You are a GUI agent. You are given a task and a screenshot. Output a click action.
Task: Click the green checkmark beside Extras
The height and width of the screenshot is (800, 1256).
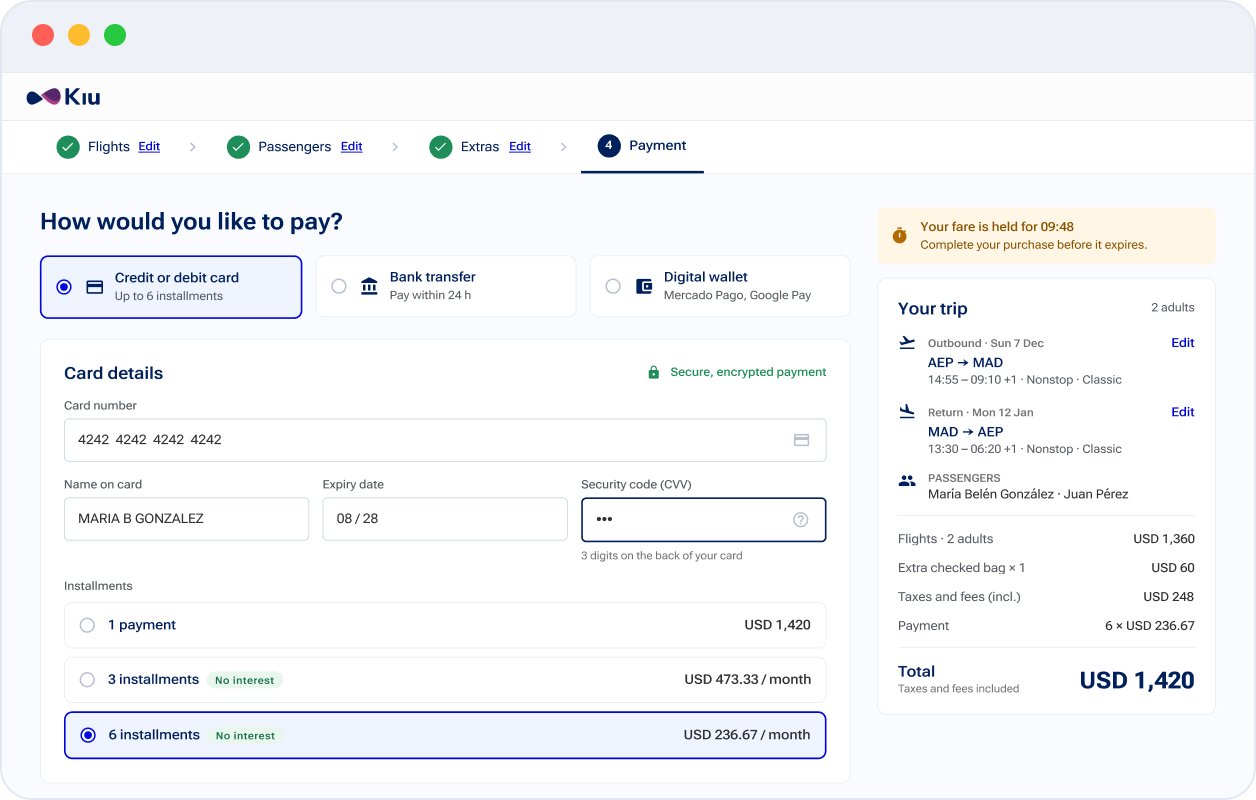pyautogui.click(x=441, y=147)
